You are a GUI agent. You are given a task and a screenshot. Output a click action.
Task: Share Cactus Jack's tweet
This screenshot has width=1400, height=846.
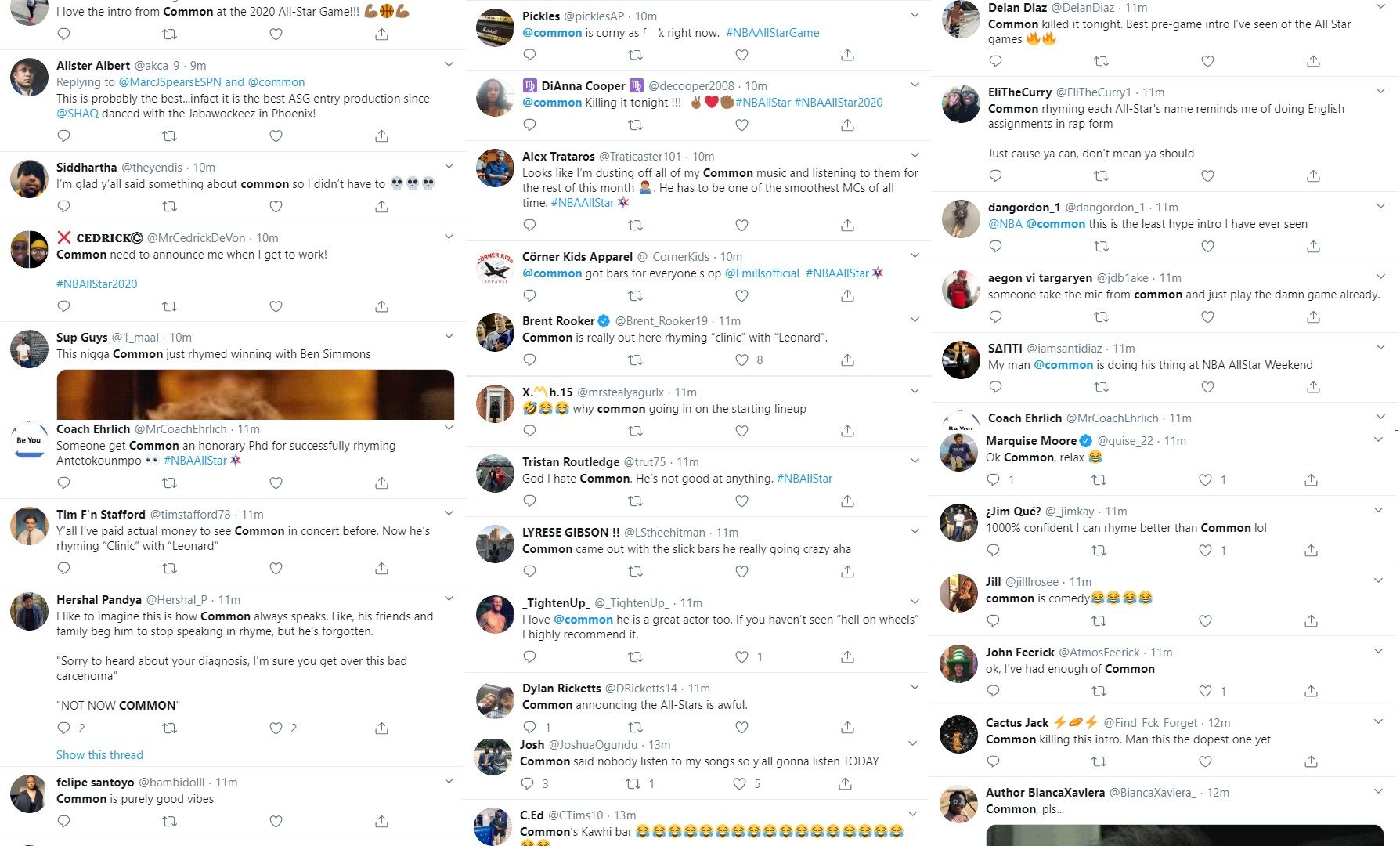pos(1311,761)
